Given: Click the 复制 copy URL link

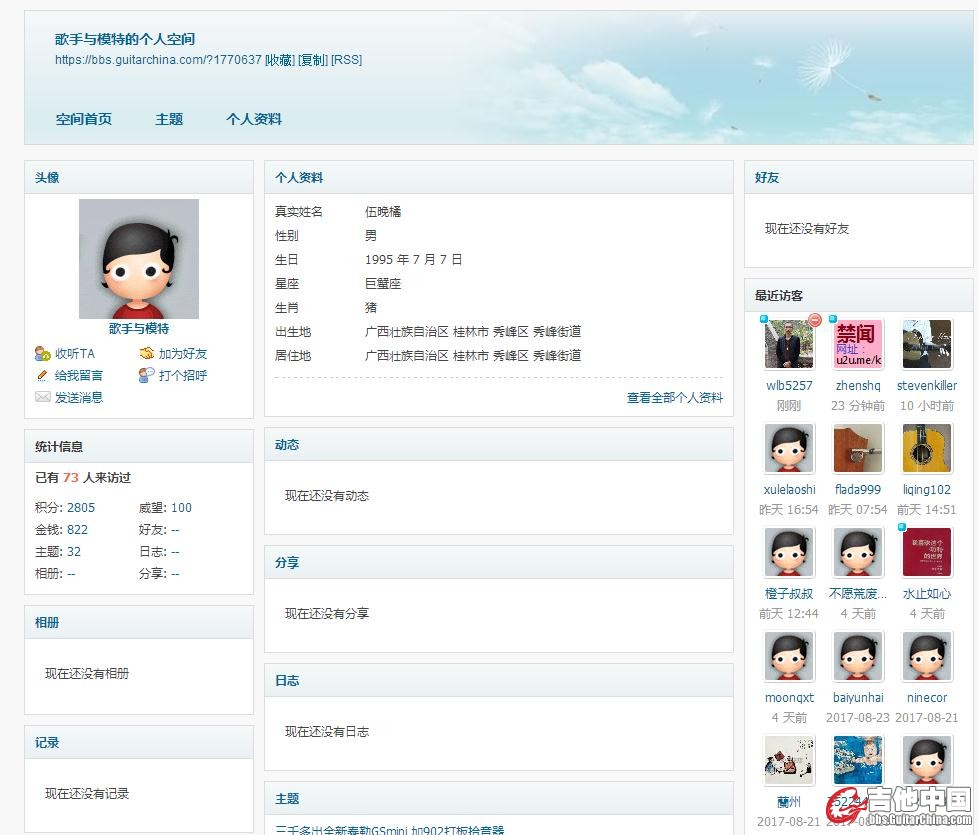Looking at the screenshot, I should pyautogui.click(x=313, y=60).
